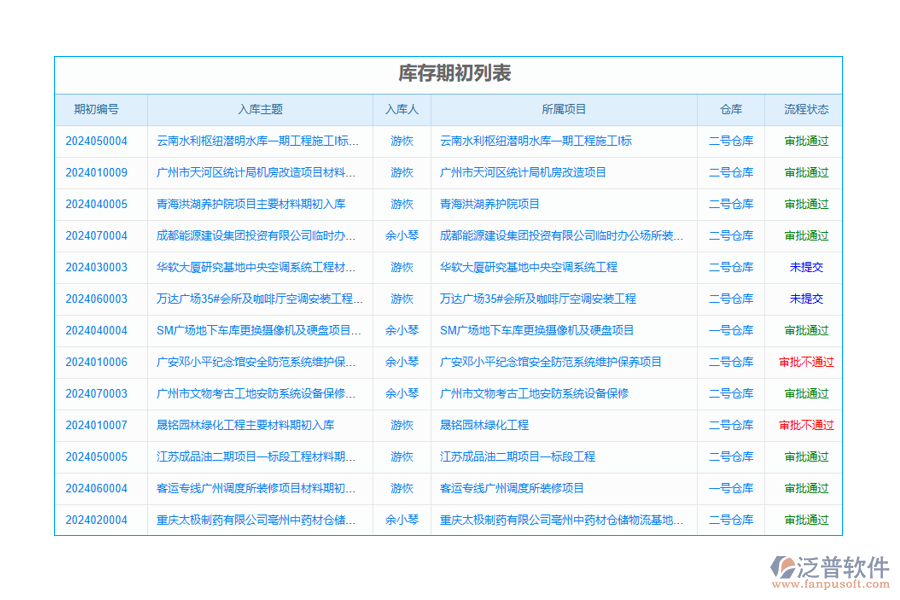查看 2024010006 行的「审批不通过」状态
The width and height of the screenshot is (900, 600).
click(x=806, y=362)
